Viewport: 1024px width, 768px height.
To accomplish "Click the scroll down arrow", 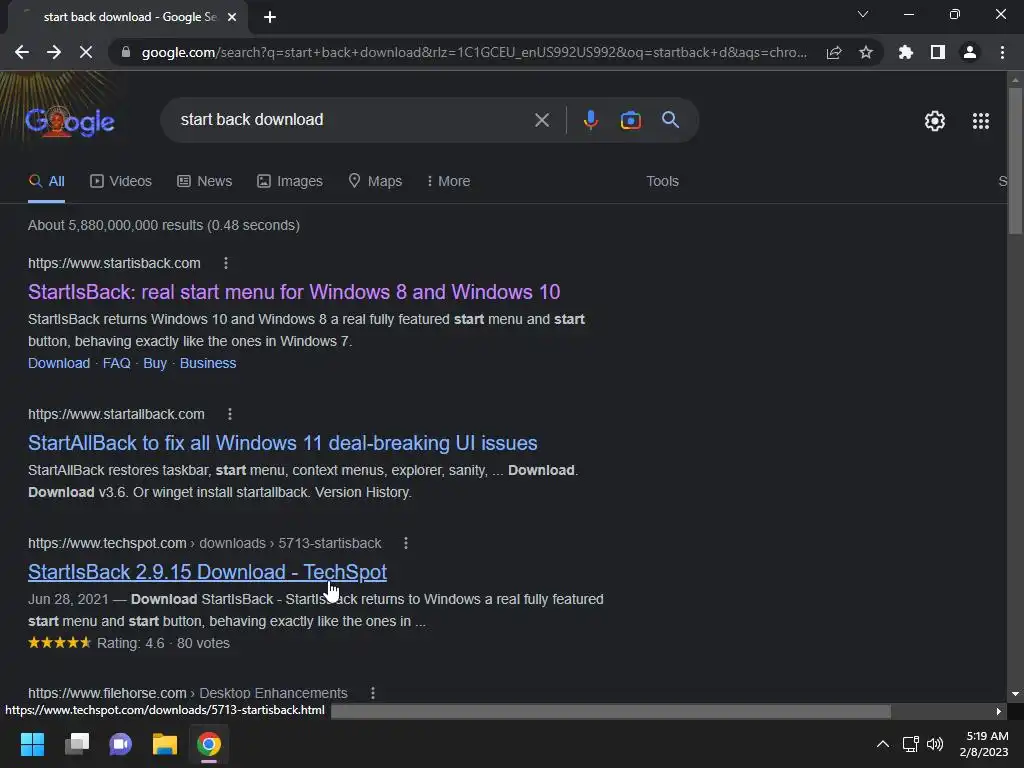I will coord(1015,694).
